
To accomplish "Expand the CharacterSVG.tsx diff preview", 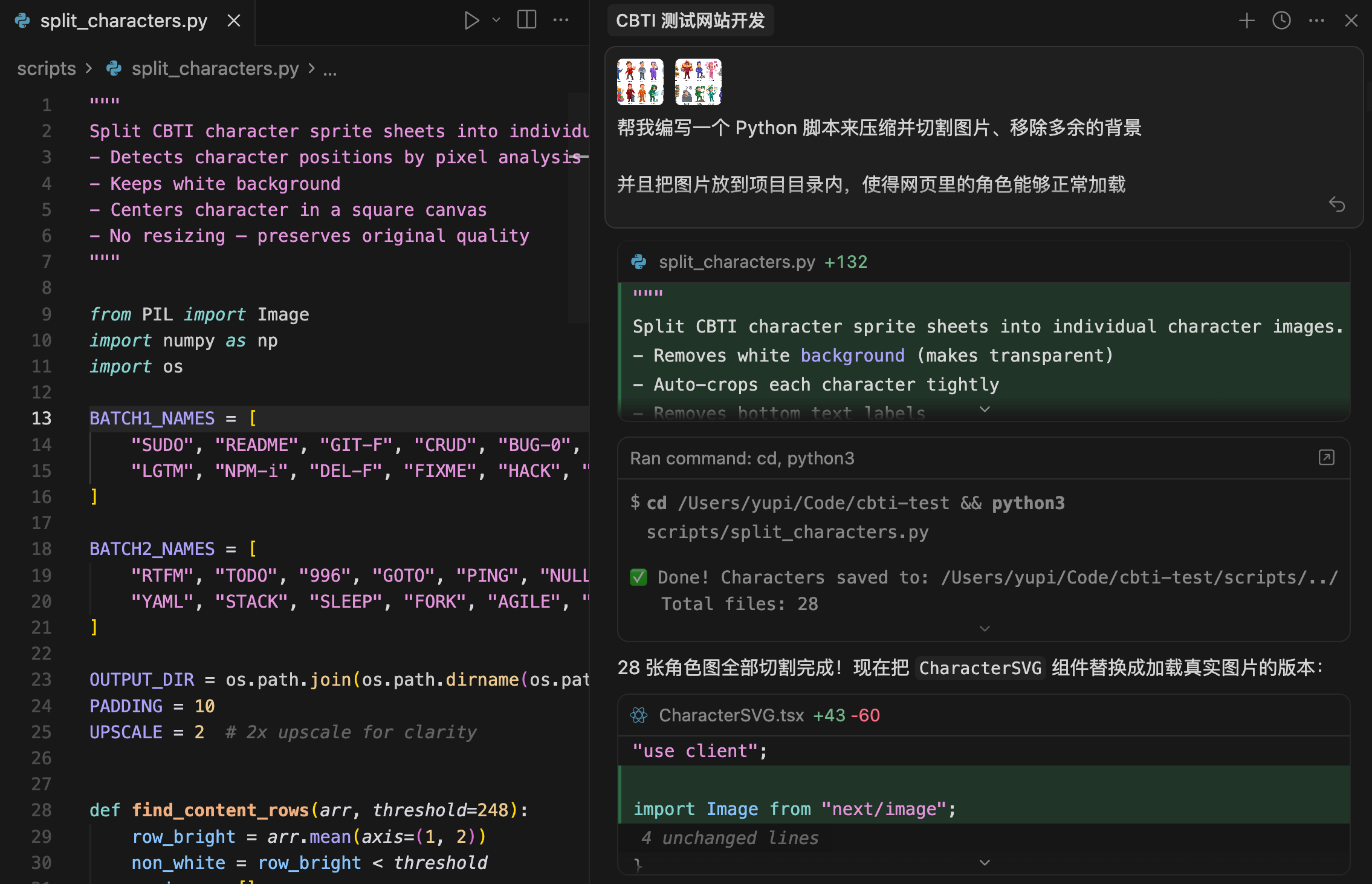I will tap(985, 862).
